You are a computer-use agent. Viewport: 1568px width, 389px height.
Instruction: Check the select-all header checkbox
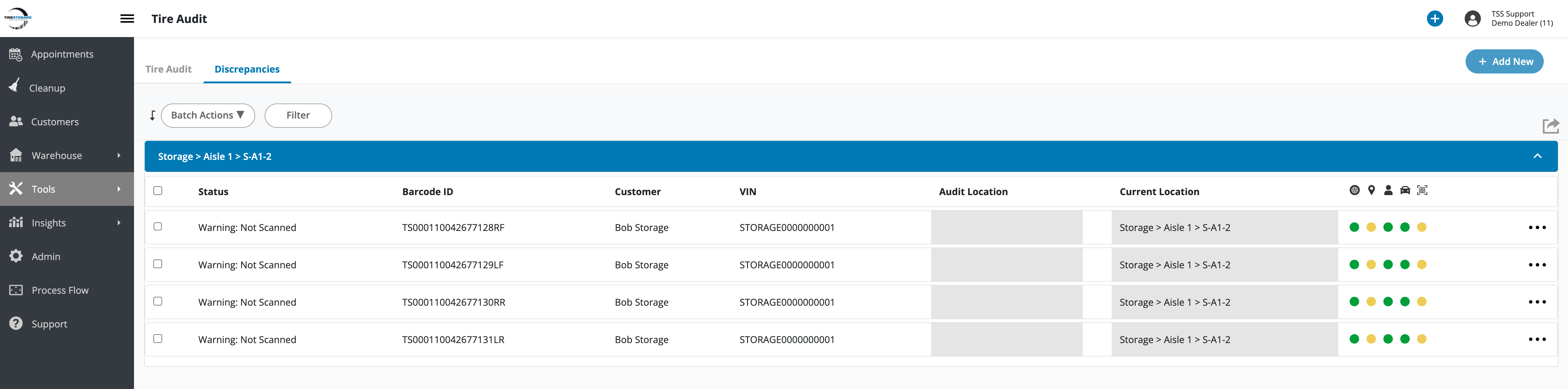158,191
